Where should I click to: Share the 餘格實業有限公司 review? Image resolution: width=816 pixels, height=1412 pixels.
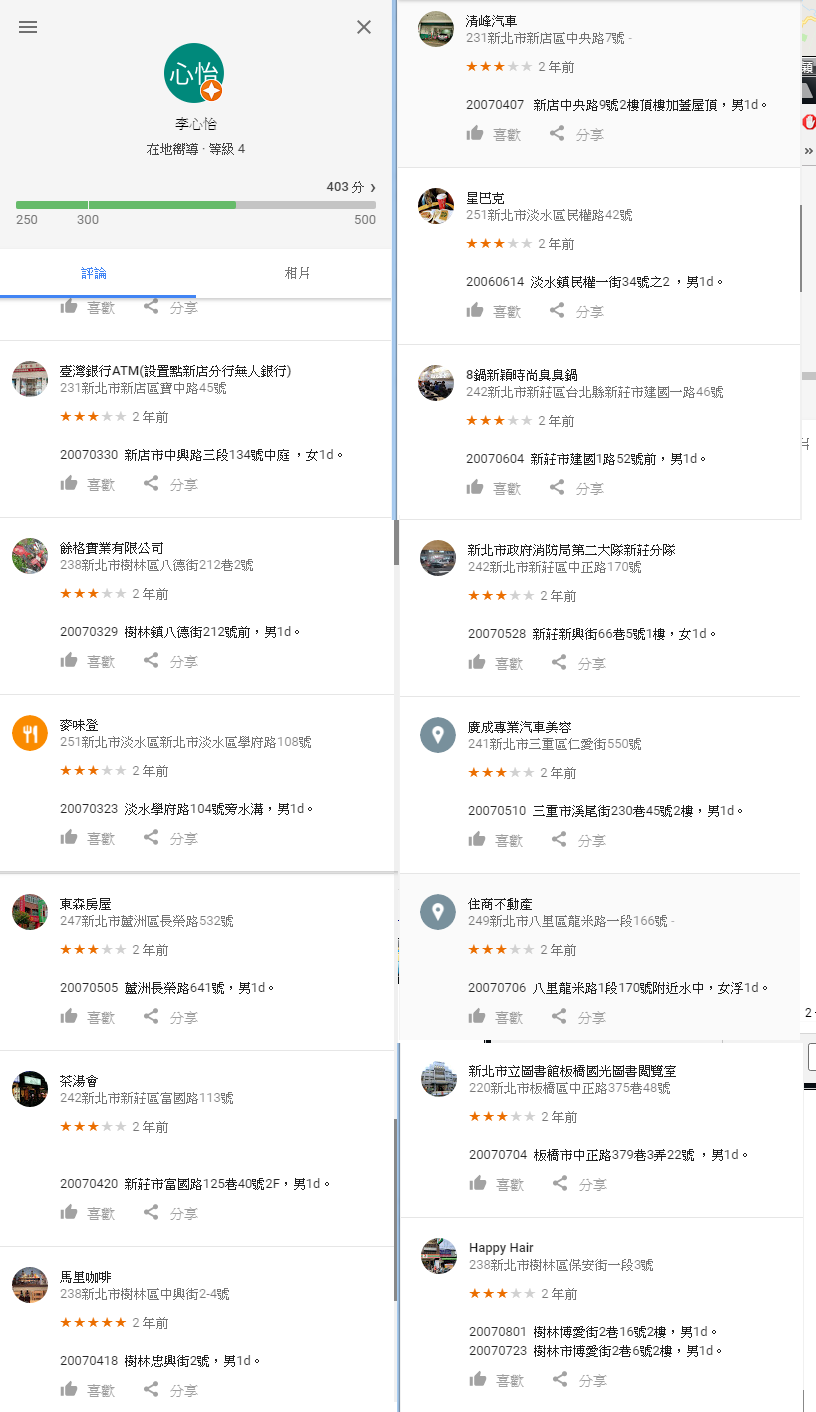170,661
